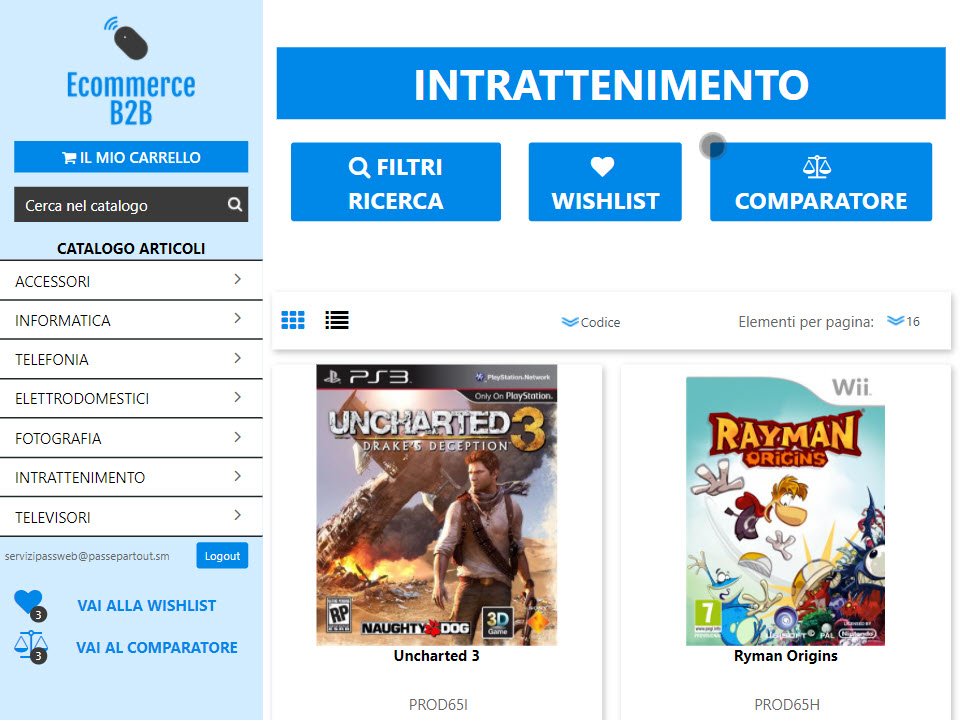Open the Uncharted 3 product cover image
This screenshot has width=960, height=721.
(437, 505)
